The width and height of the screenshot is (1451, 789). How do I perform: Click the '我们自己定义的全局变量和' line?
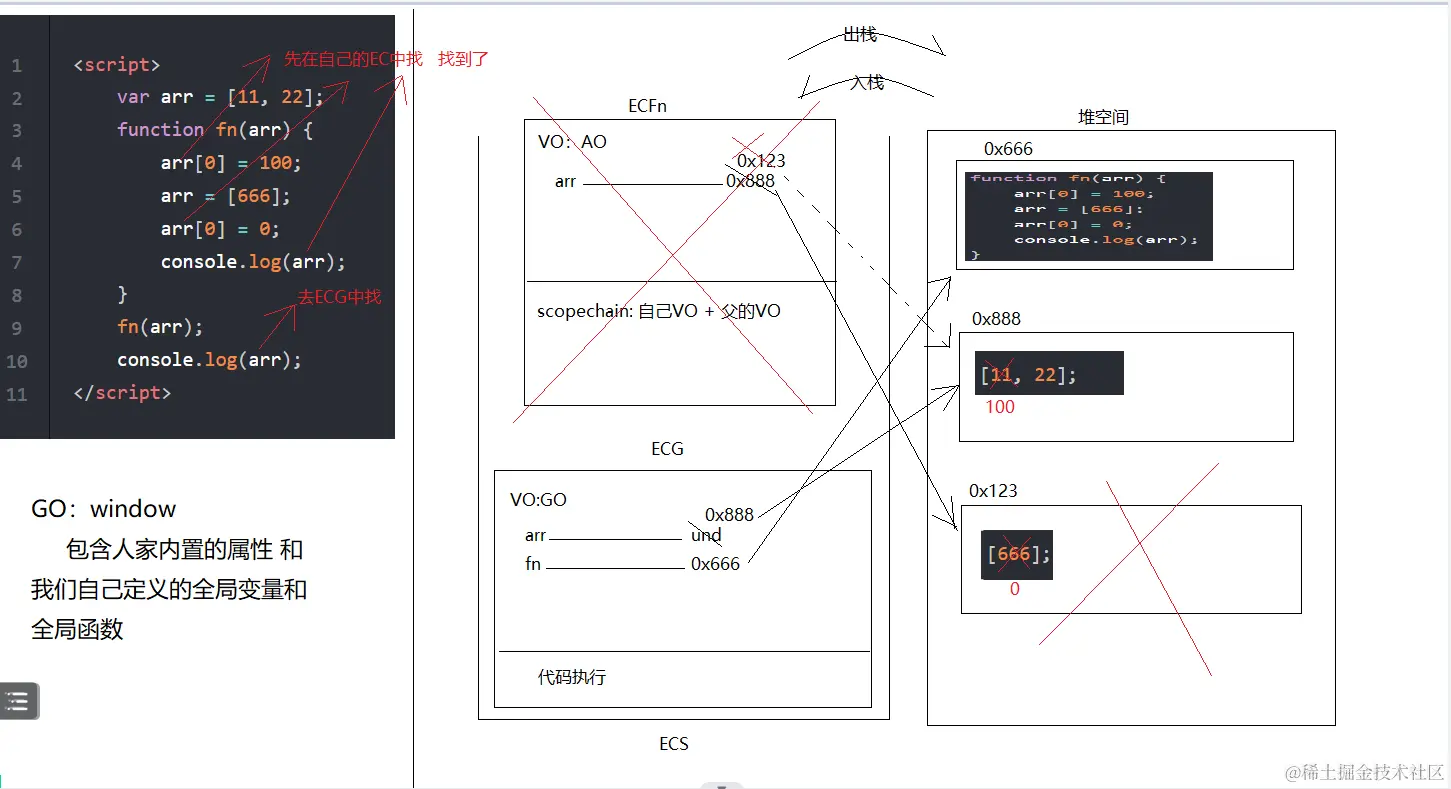(x=169, y=589)
